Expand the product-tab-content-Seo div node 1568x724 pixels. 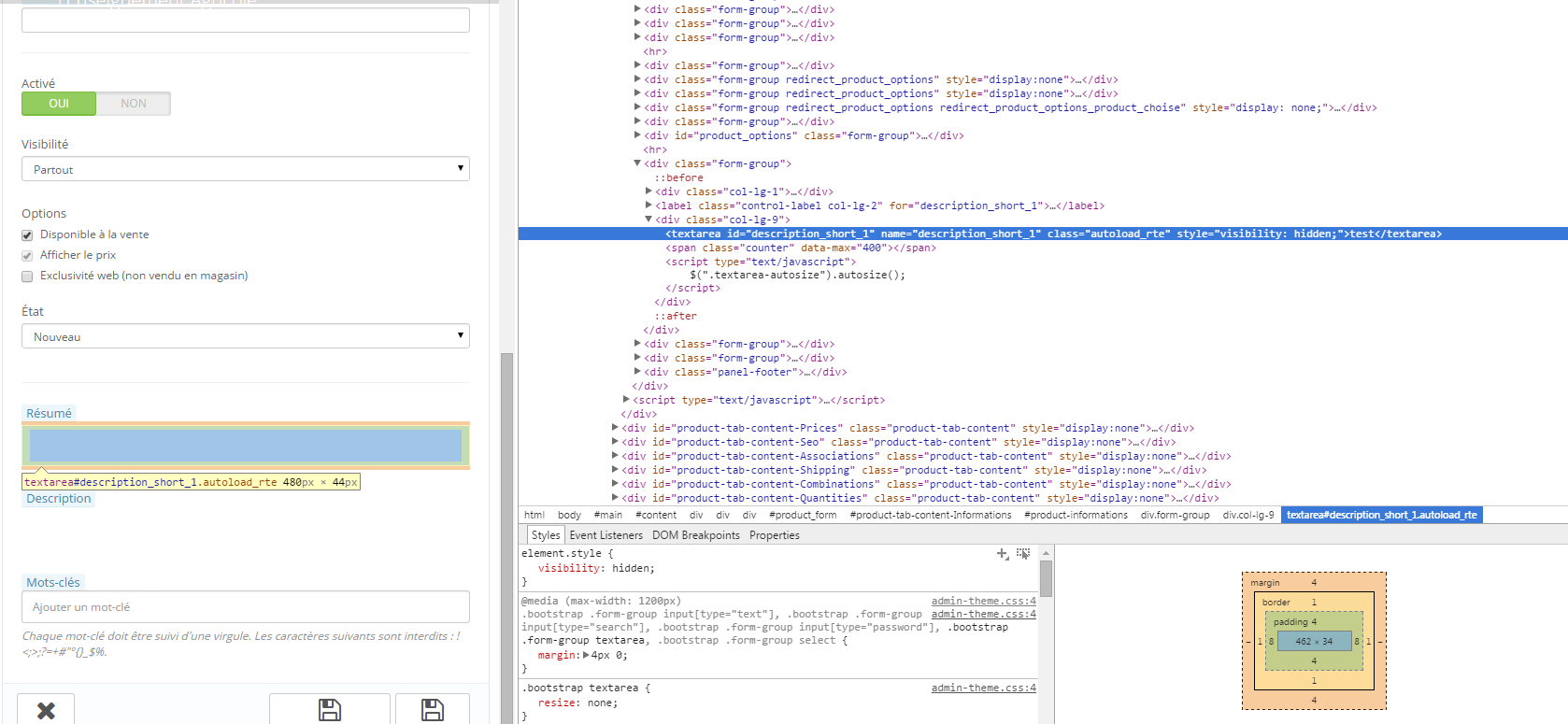point(615,442)
